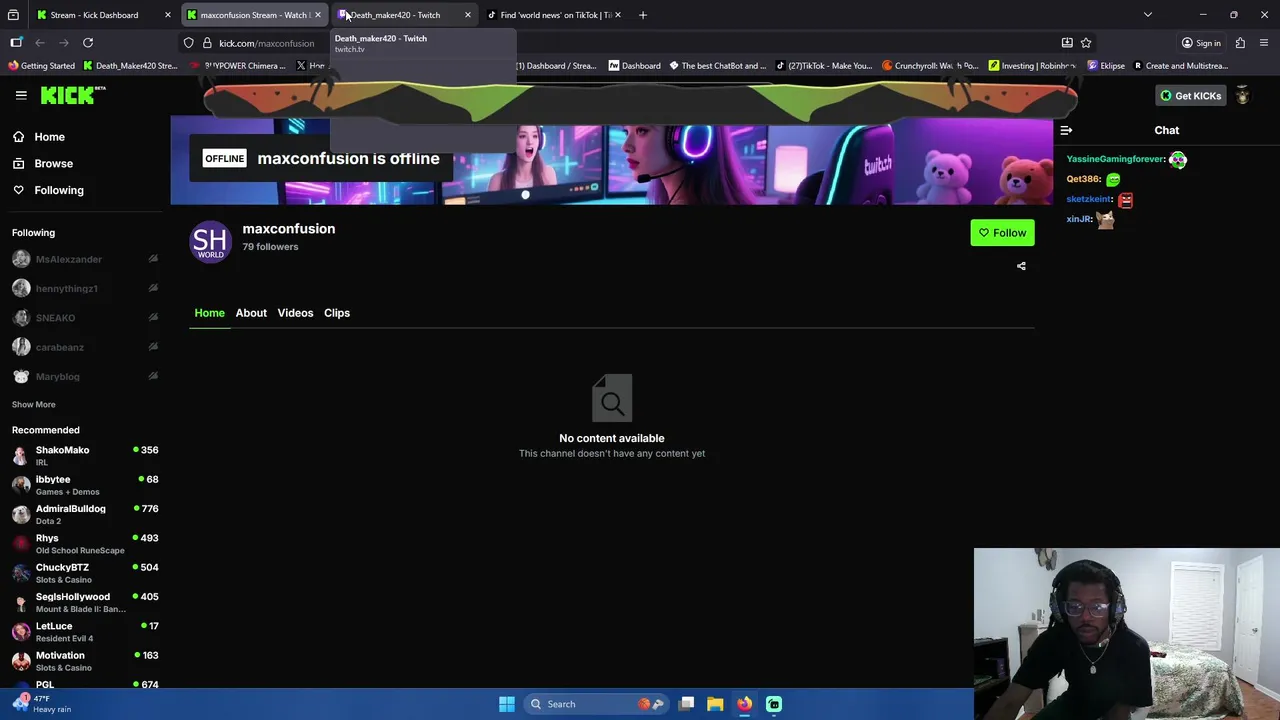The height and width of the screenshot is (720, 1280).
Task: Open the user profile avatar menu
Action: click(x=1242, y=95)
